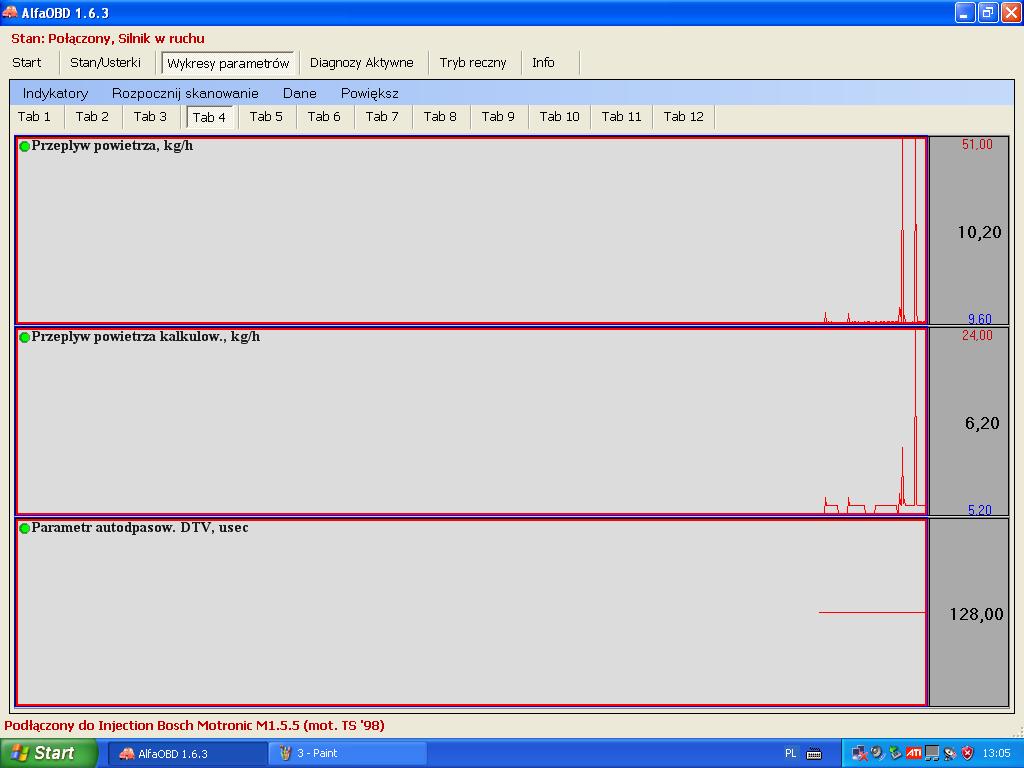This screenshot has width=1024, height=768.
Task: Open the Info tab
Action: pyautogui.click(x=543, y=63)
